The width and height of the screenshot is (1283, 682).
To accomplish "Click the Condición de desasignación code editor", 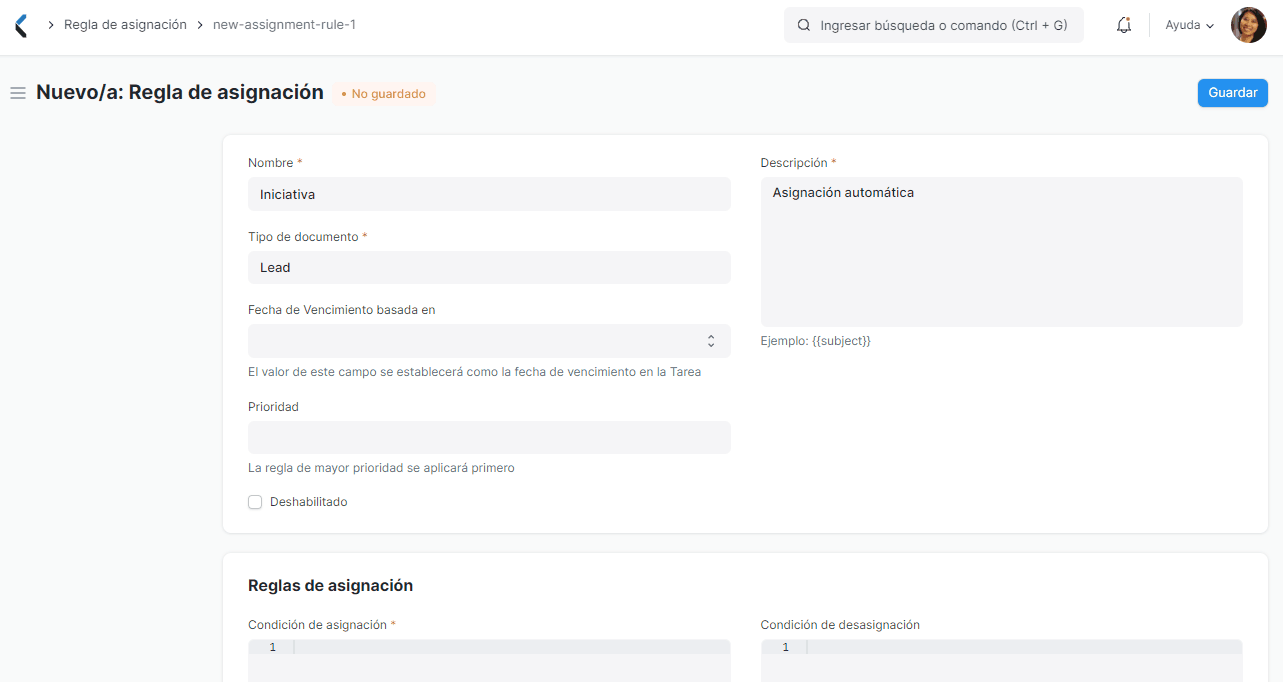I will 1001,661.
